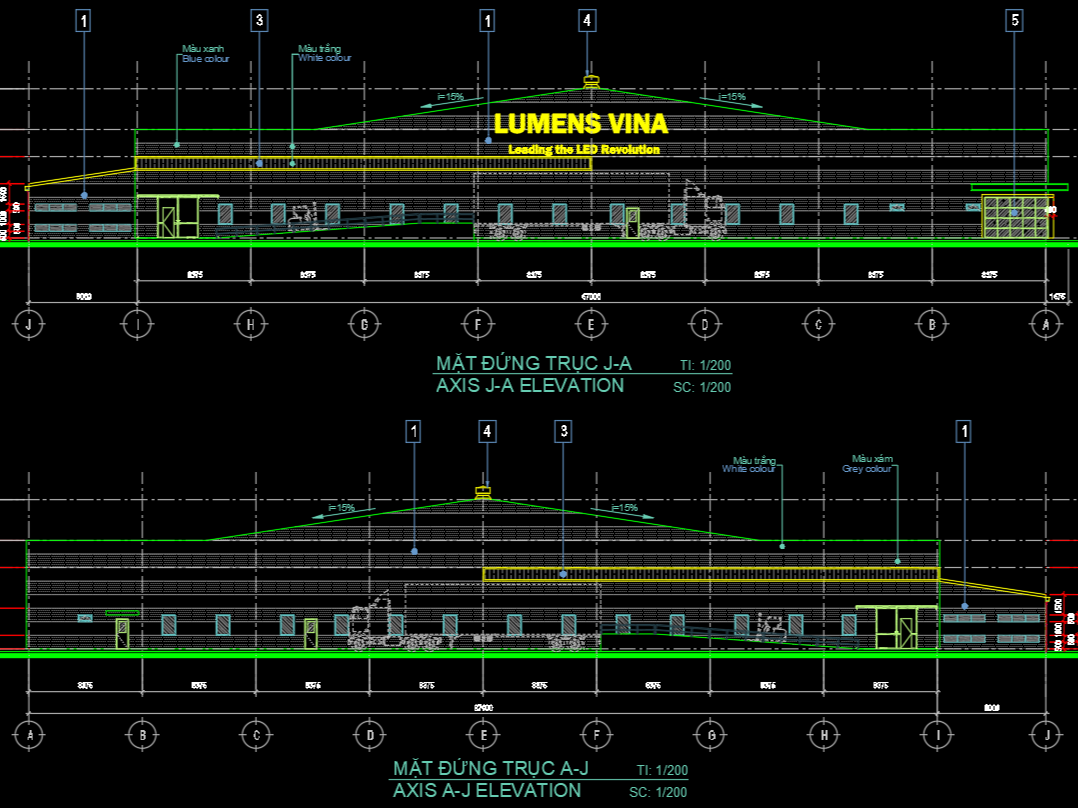Click the yellow glazed entrance under callout 5
This screenshot has height=808, width=1078.
[x=1016, y=217]
